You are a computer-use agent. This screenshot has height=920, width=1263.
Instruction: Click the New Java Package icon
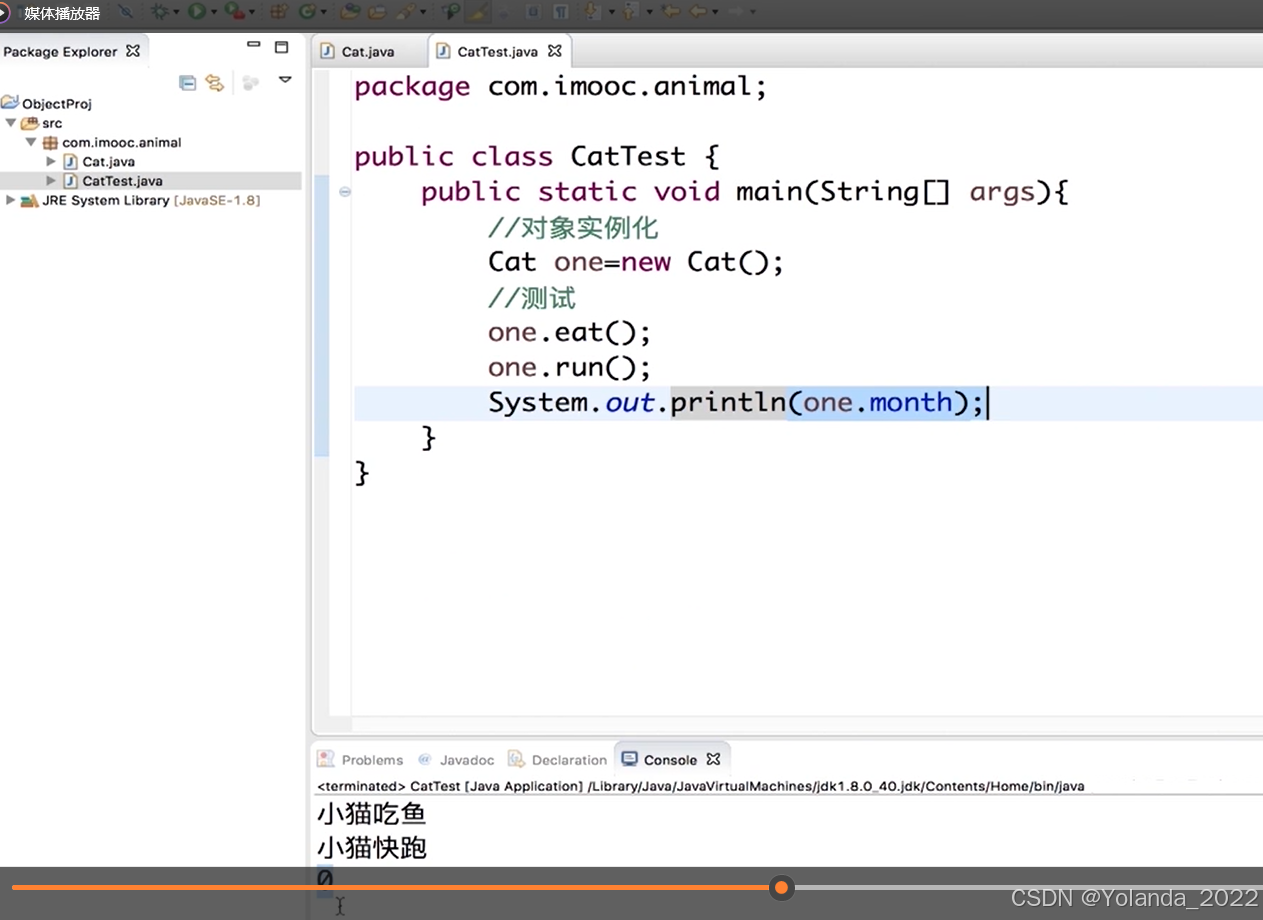(x=281, y=11)
